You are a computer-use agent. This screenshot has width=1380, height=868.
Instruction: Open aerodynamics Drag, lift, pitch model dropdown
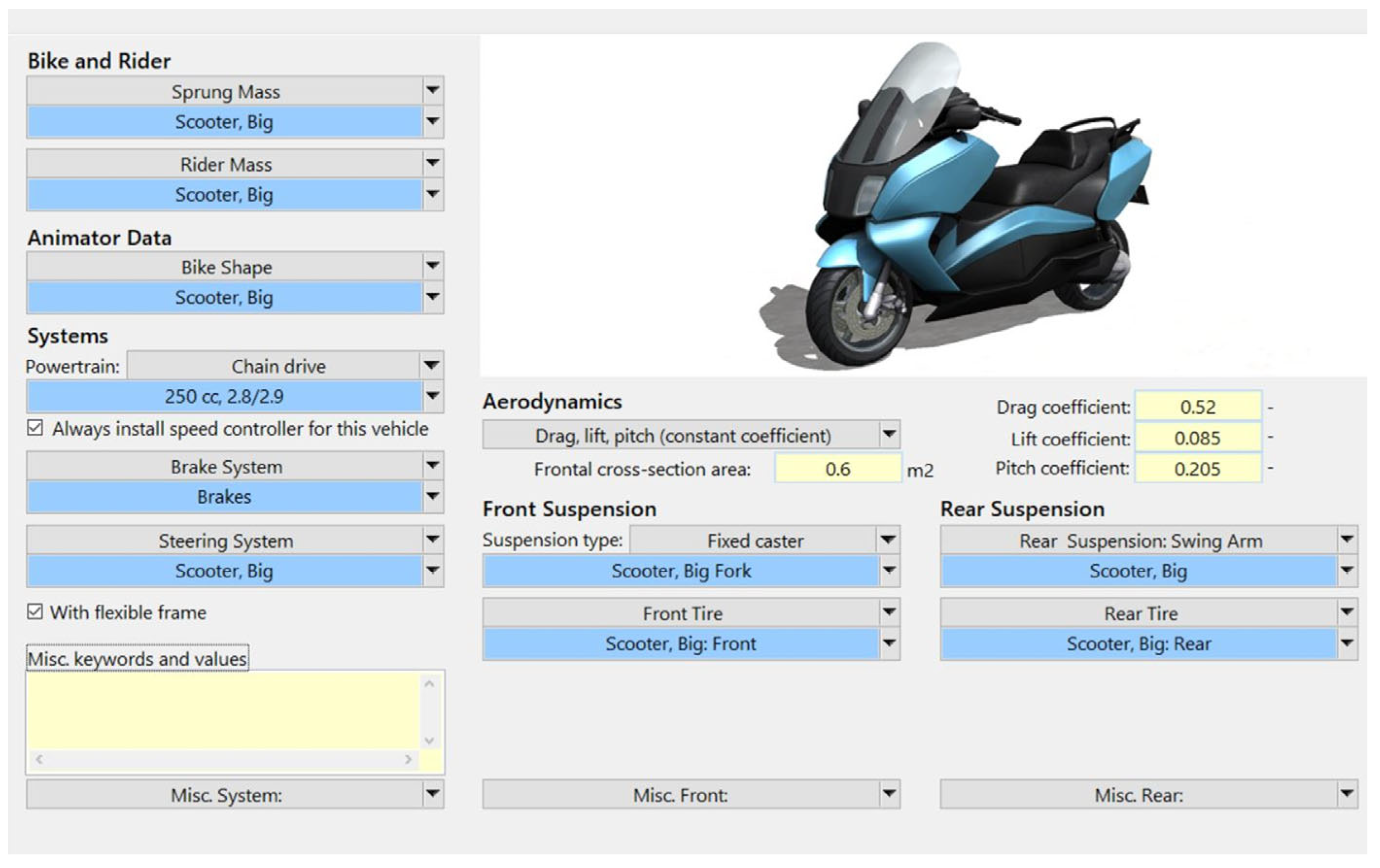(889, 435)
